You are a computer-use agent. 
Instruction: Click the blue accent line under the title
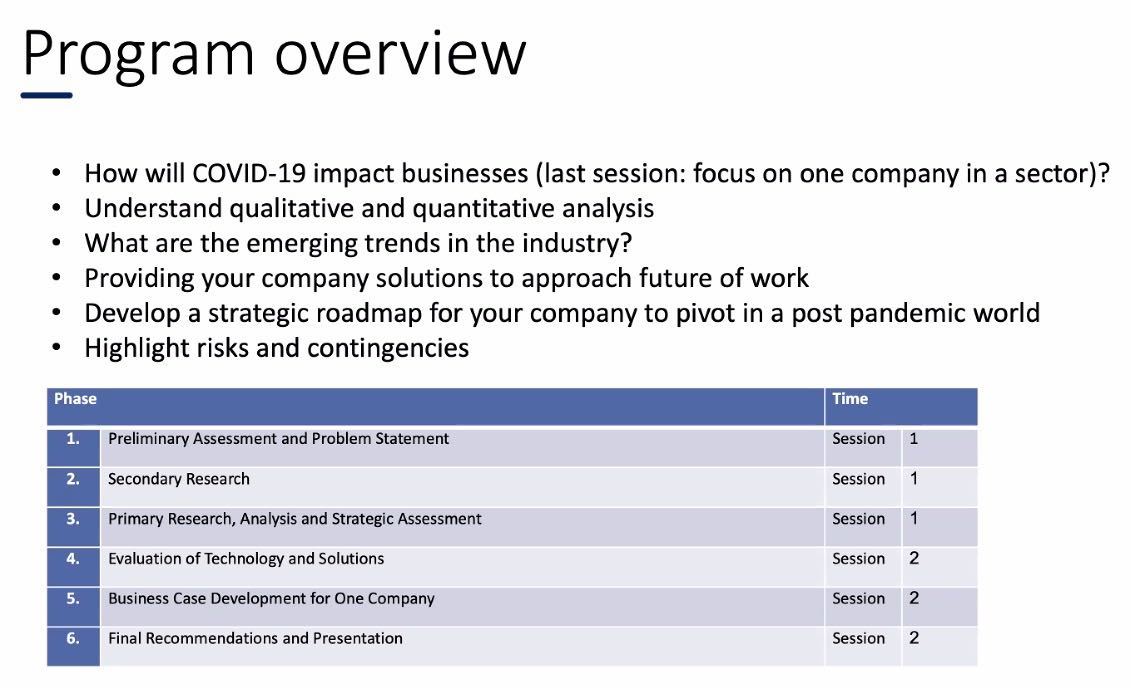pos(47,96)
